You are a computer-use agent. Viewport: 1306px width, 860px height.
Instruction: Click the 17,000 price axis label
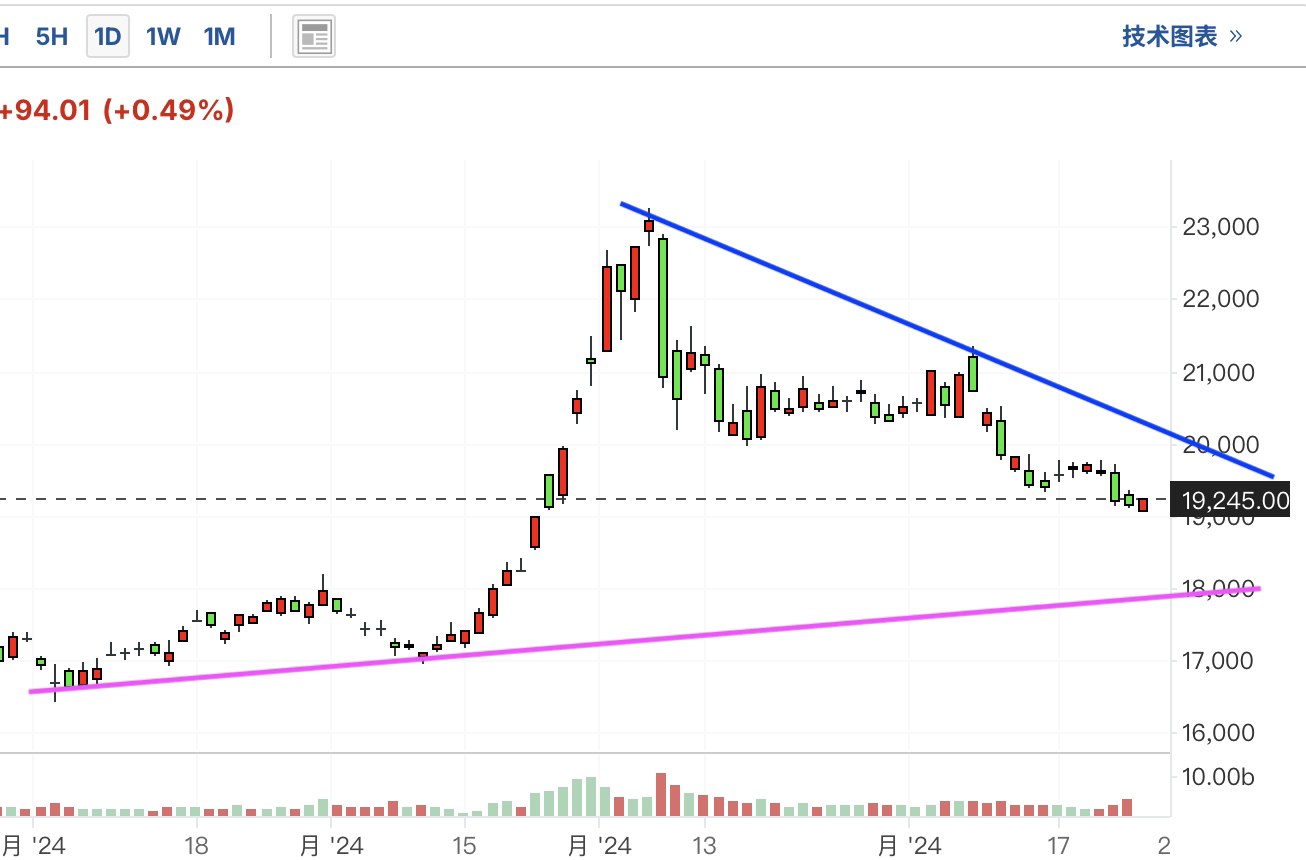coord(1218,661)
